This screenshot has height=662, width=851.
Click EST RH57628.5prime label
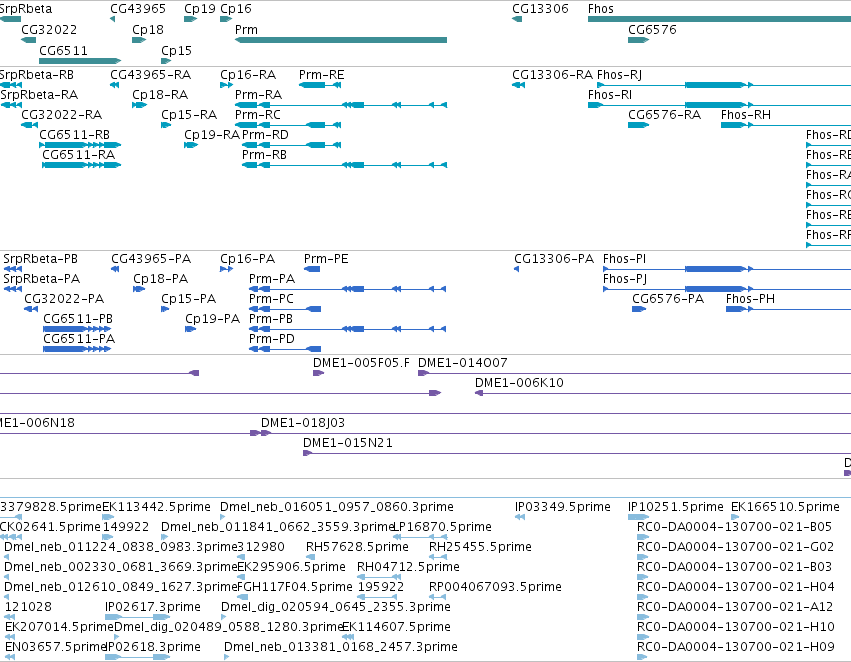pyautogui.click(x=357, y=548)
